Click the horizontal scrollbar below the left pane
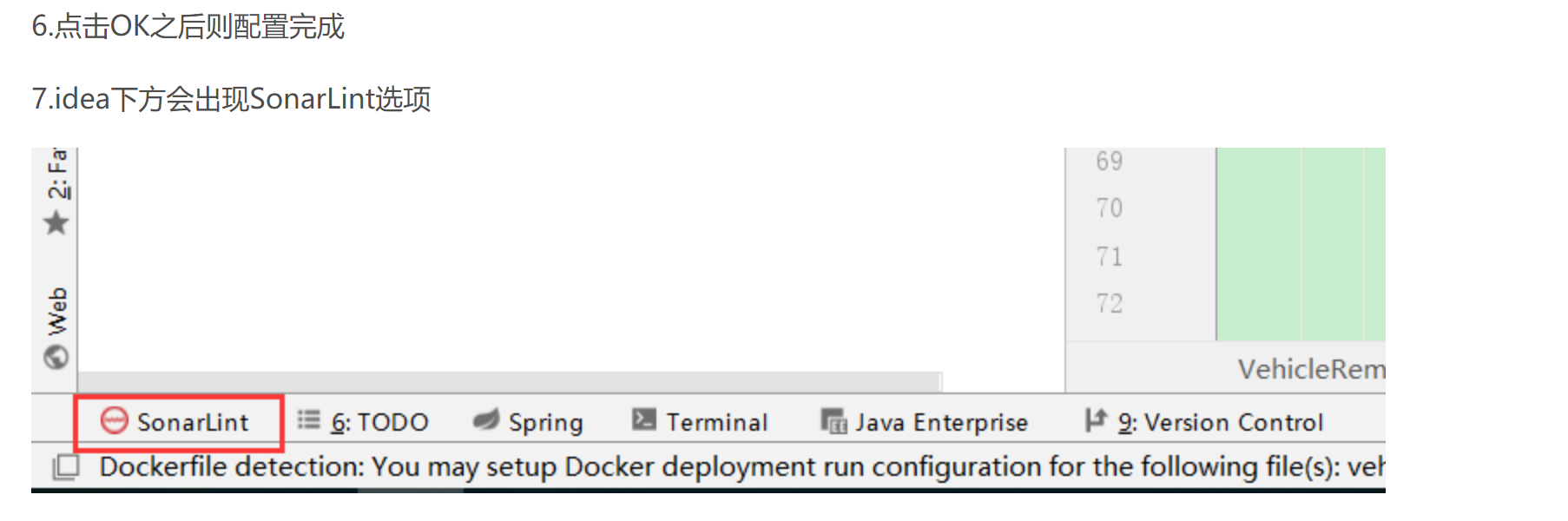 tap(509, 382)
